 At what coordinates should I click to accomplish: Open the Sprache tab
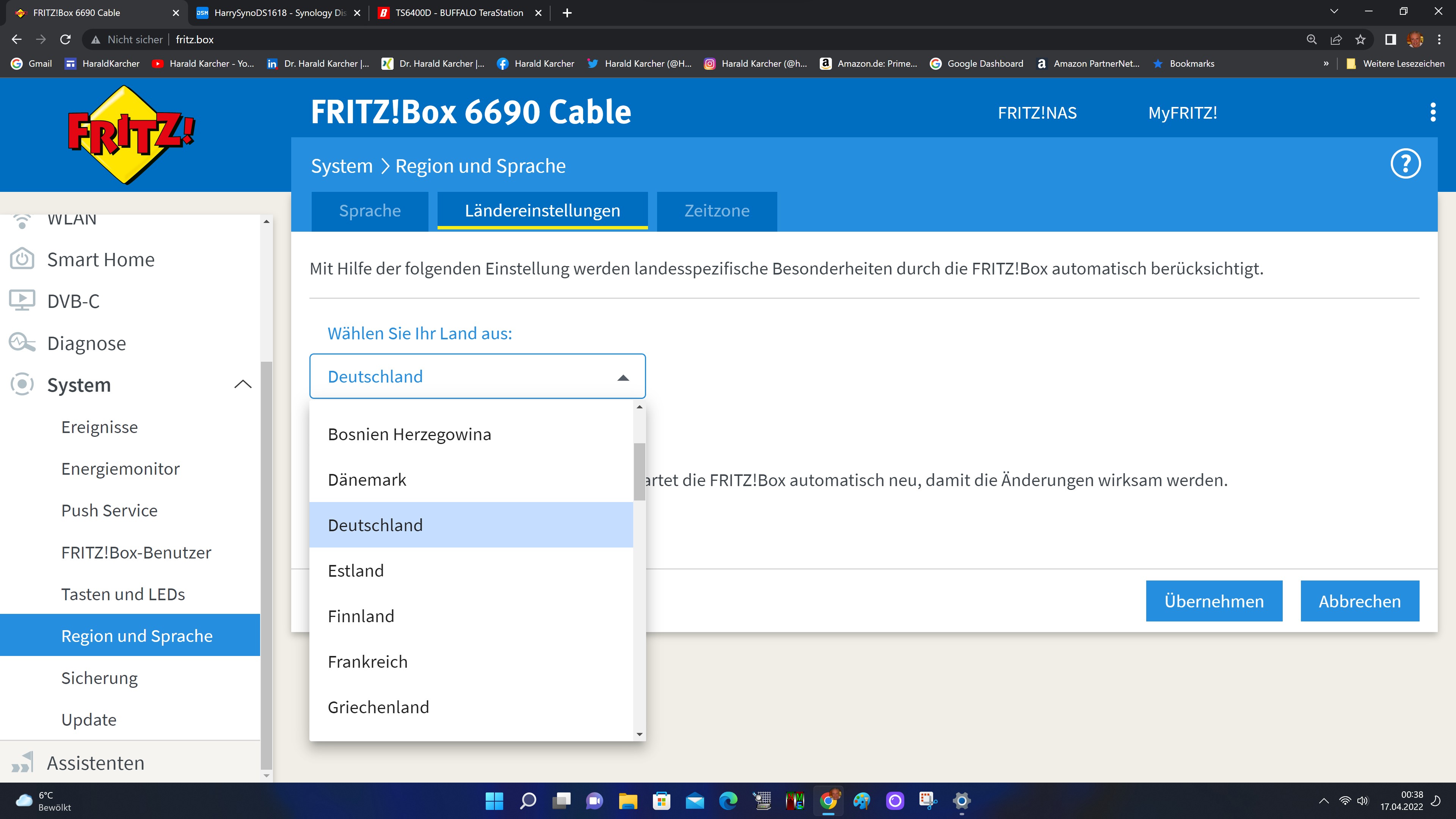coord(370,211)
